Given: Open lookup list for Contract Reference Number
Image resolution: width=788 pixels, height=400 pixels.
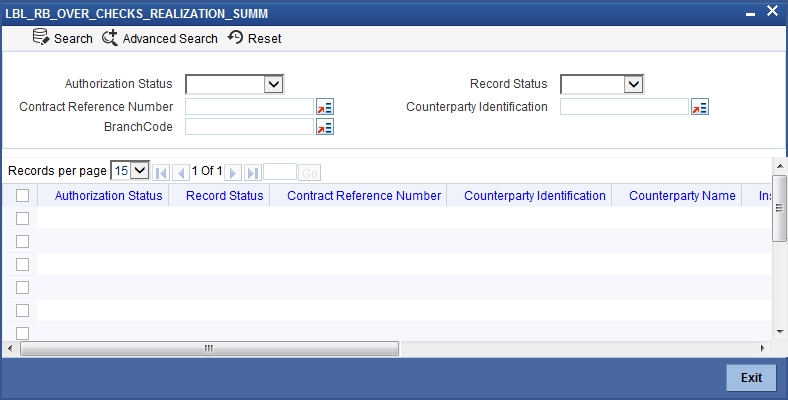Looking at the screenshot, I should coord(325,107).
